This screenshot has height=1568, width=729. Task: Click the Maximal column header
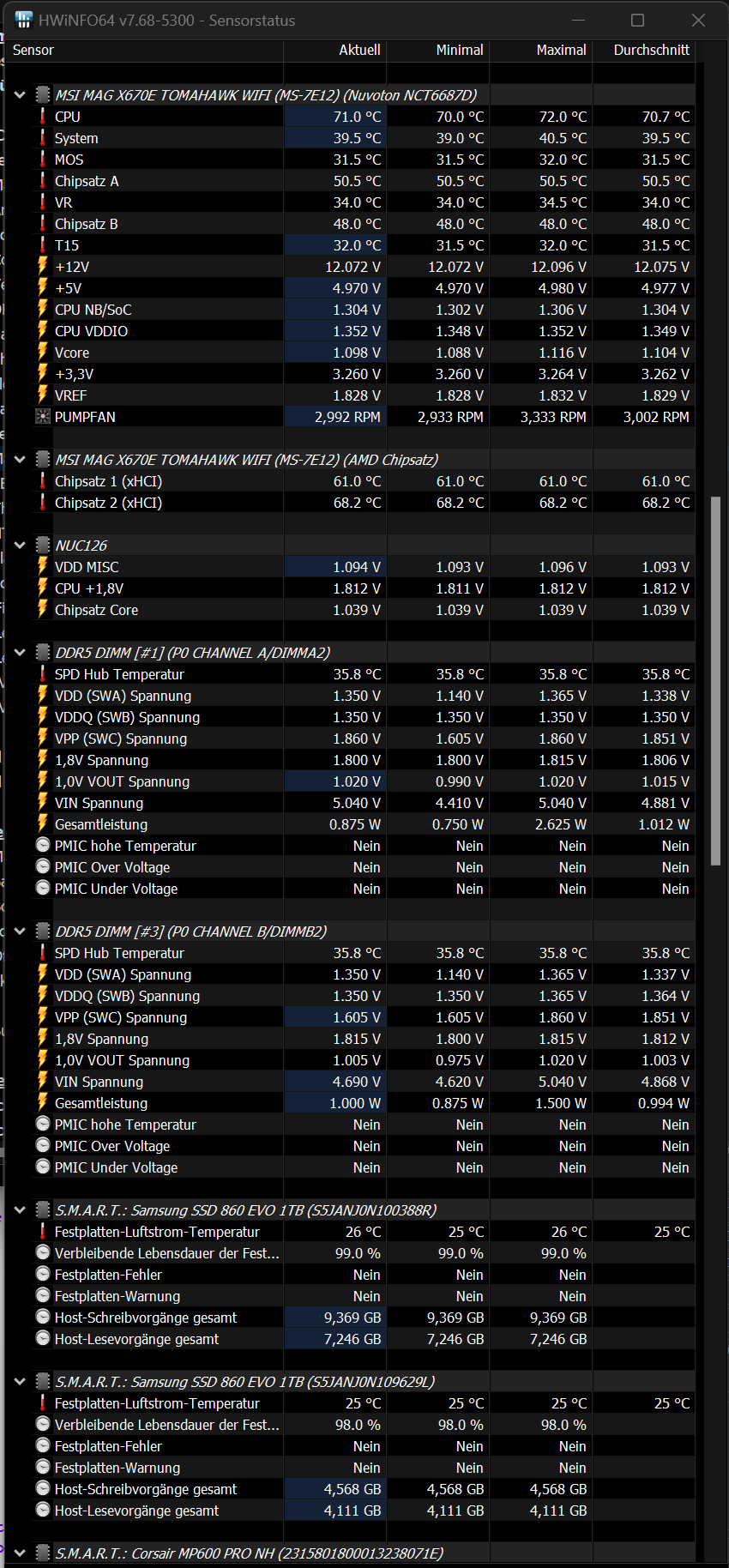540,51
